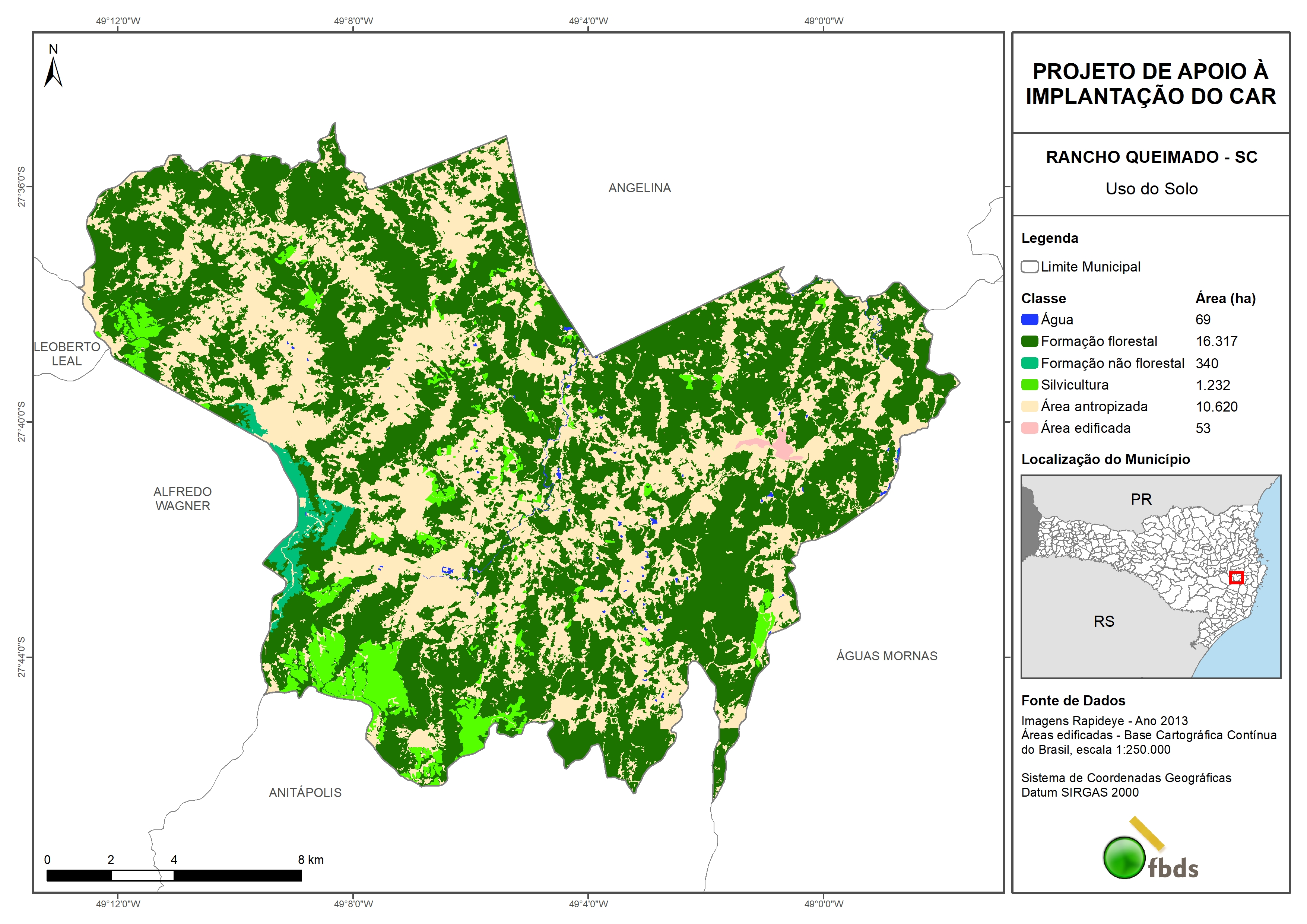This screenshot has height=924, width=1307.
Task: Click the teal Formação não florestal swatch
Action: [1029, 363]
